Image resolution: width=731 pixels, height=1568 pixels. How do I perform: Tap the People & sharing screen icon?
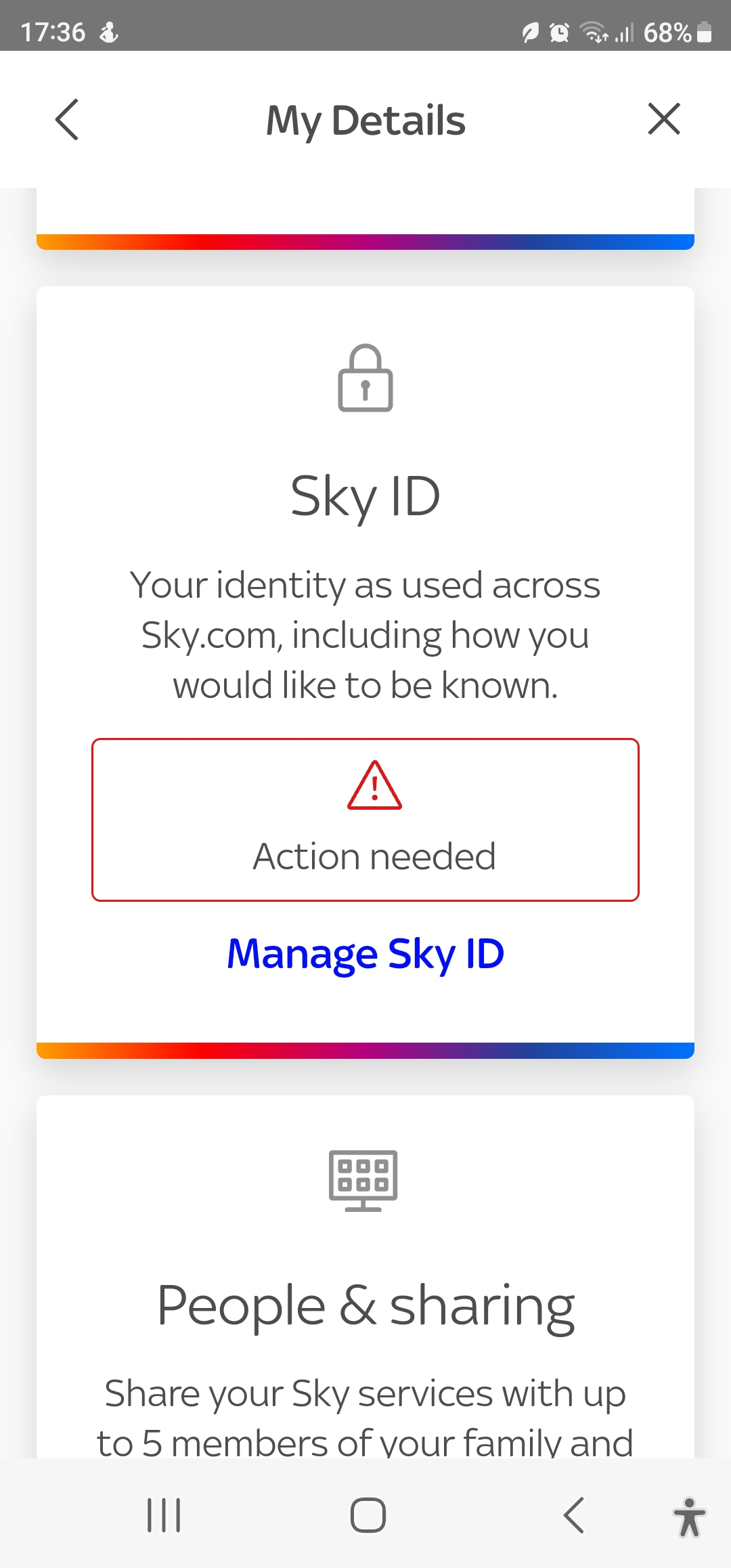[363, 1181]
